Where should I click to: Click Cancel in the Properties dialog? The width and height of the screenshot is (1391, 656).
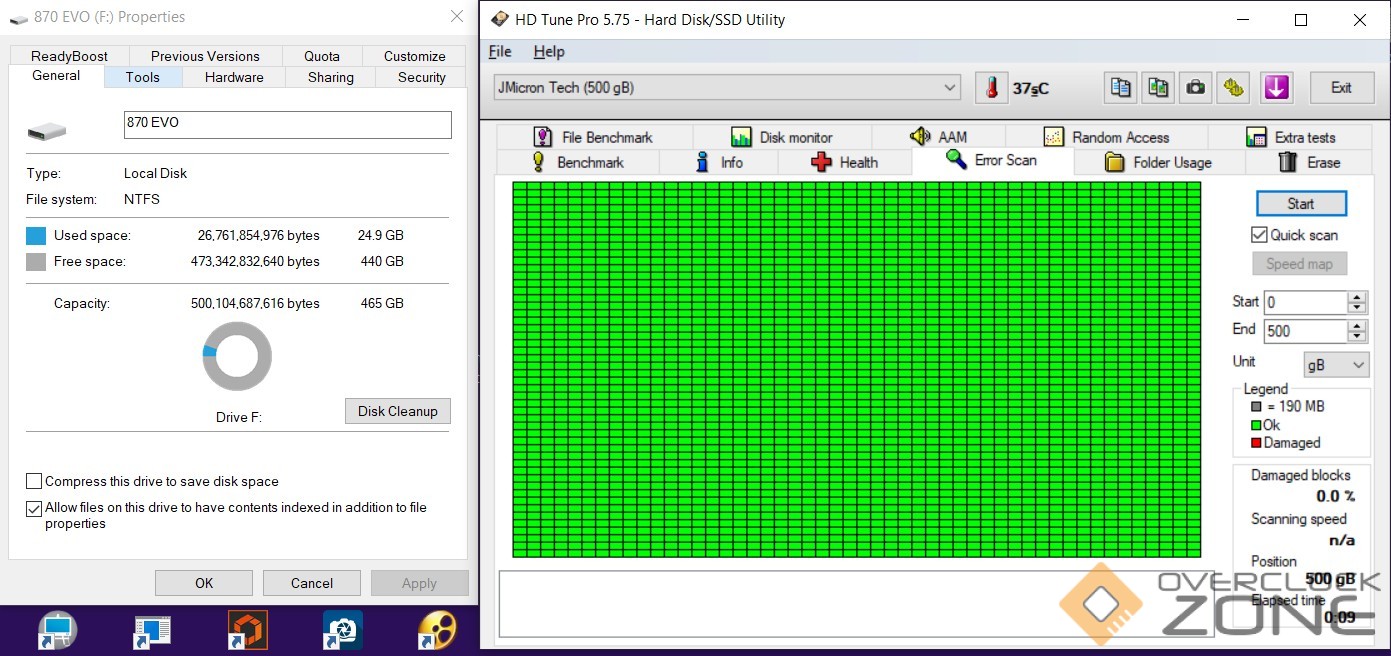pyautogui.click(x=312, y=583)
